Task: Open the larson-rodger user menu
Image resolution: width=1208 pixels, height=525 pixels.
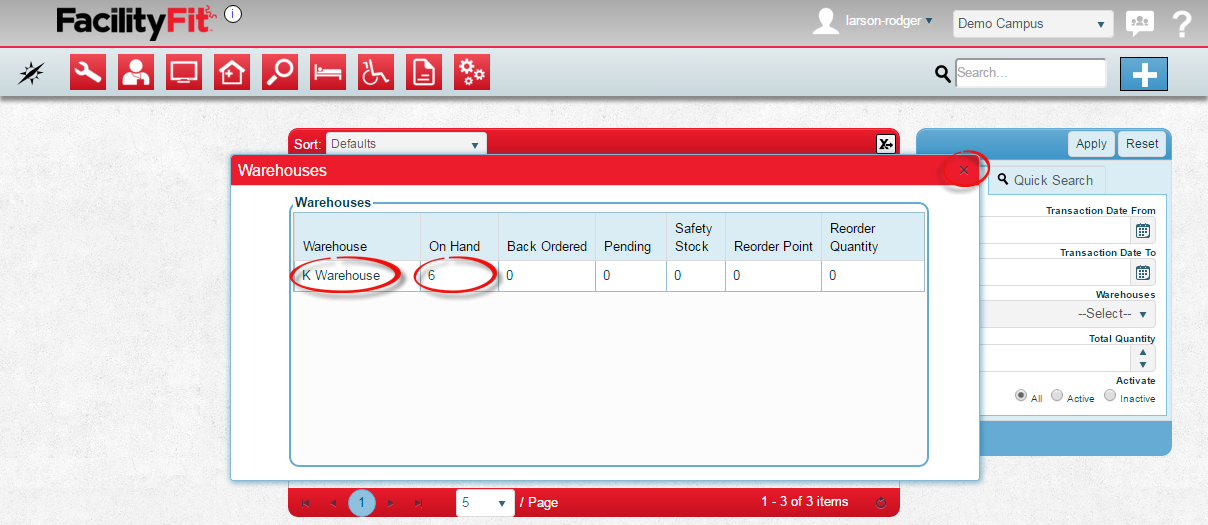Action: pos(887,21)
